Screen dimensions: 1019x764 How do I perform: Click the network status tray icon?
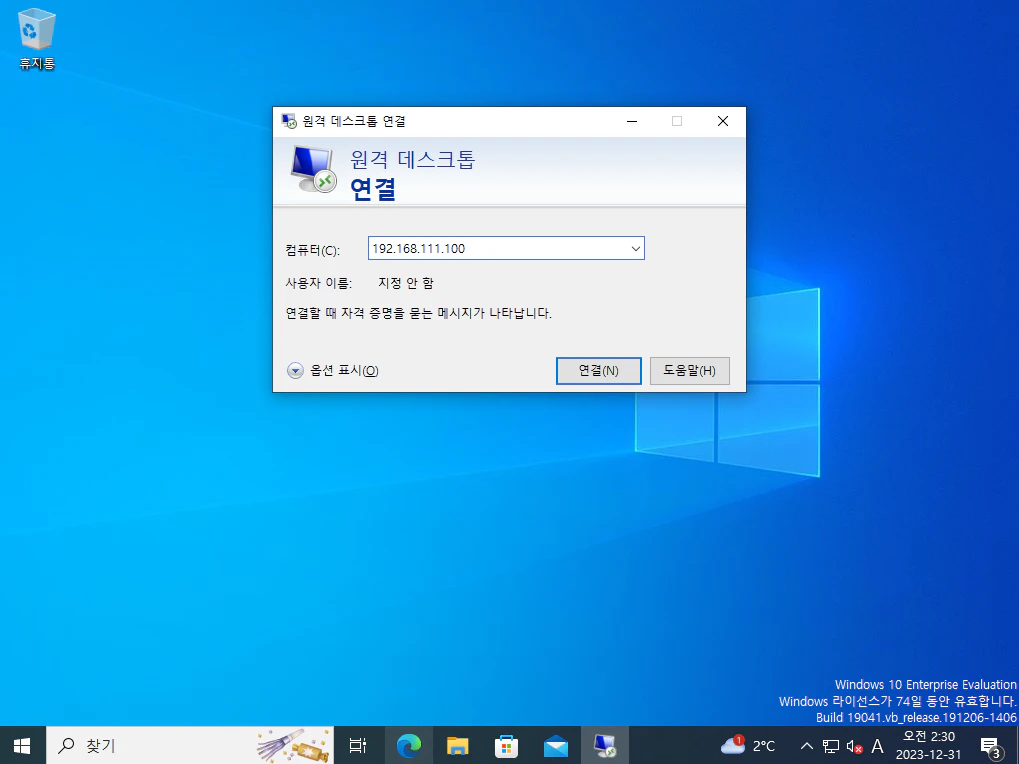(831, 746)
